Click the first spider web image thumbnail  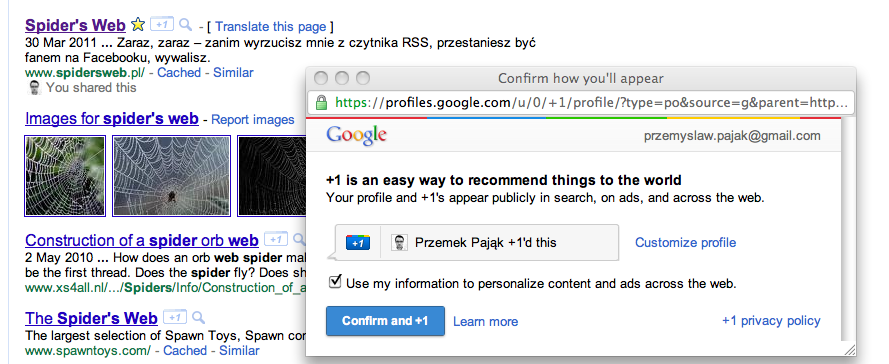point(65,176)
